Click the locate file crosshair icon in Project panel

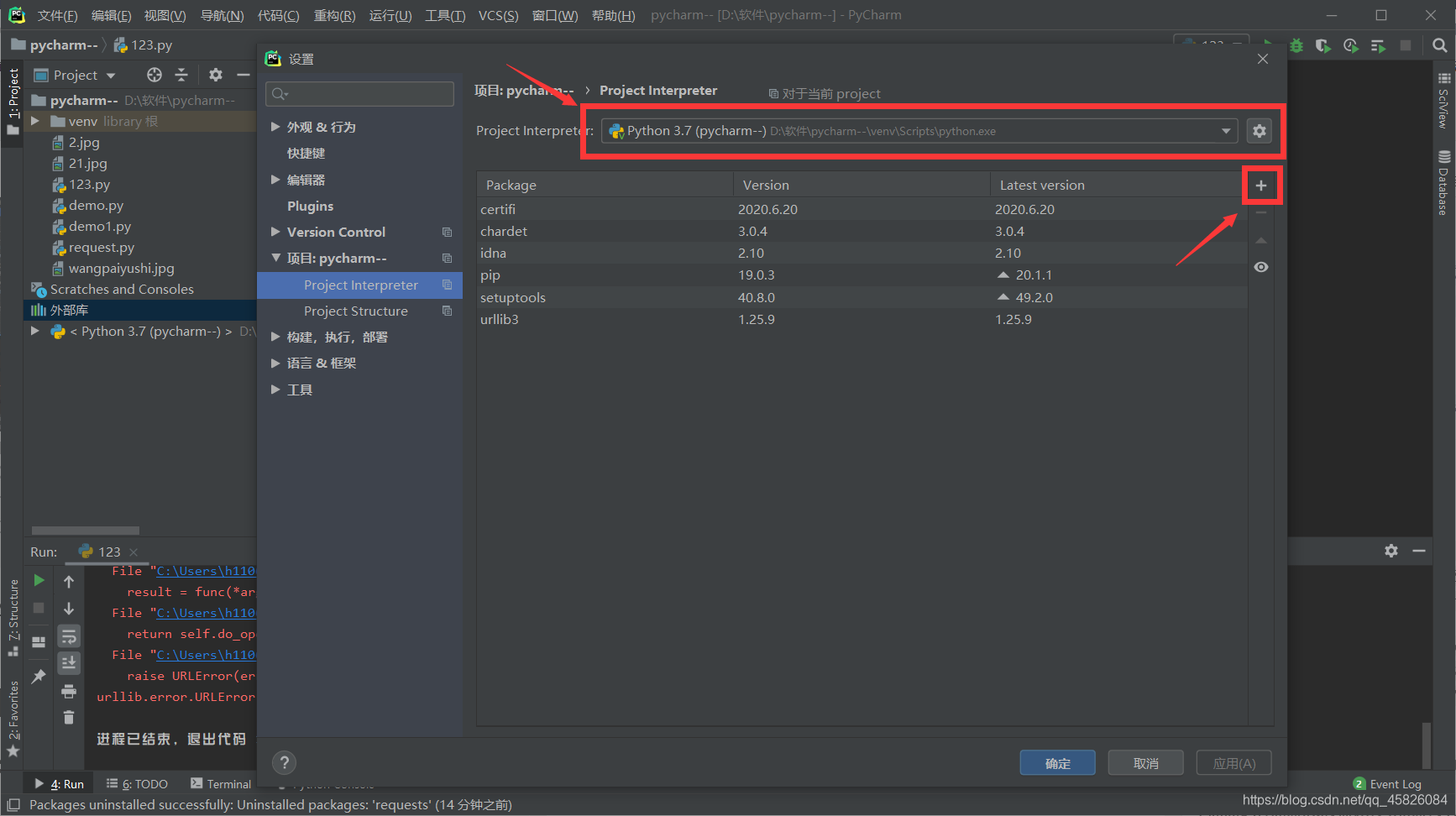(x=155, y=75)
